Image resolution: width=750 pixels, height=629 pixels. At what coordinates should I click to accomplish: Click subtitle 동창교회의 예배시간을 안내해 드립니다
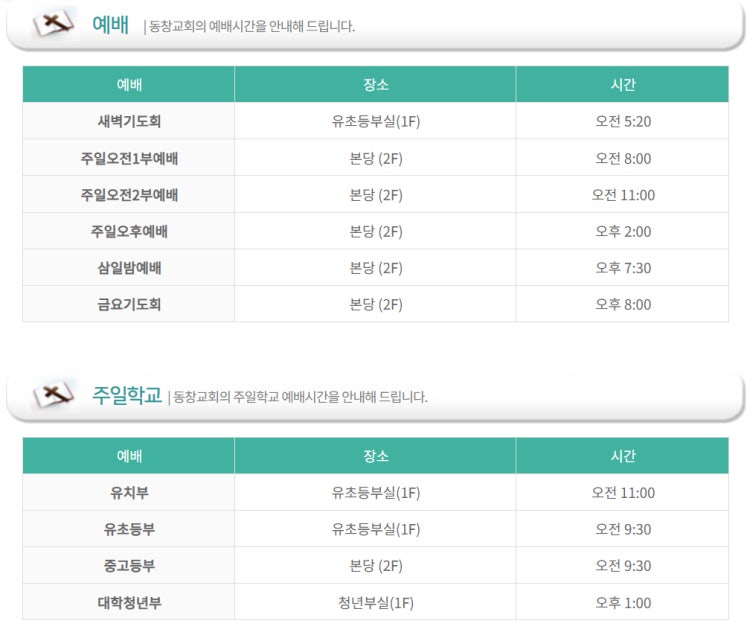[x=252, y=26]
